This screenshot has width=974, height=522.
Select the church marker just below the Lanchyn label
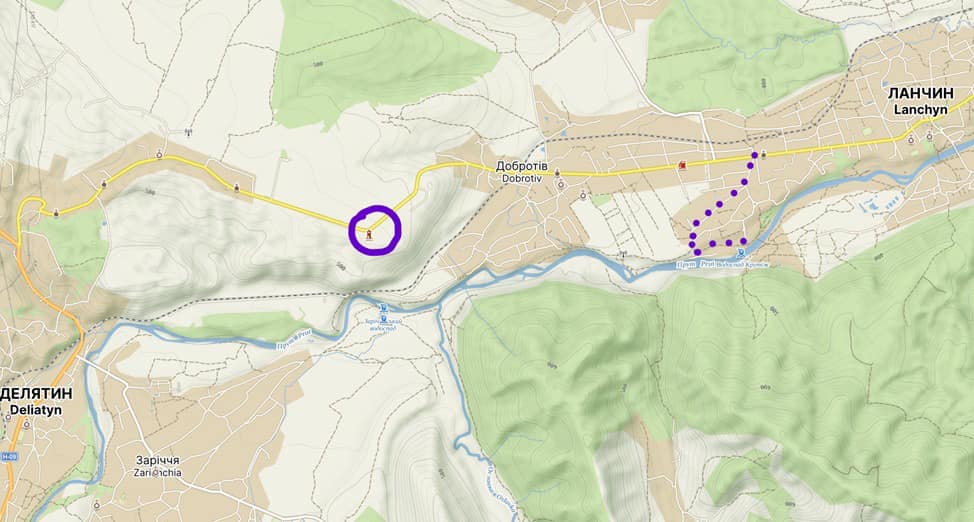930,136
